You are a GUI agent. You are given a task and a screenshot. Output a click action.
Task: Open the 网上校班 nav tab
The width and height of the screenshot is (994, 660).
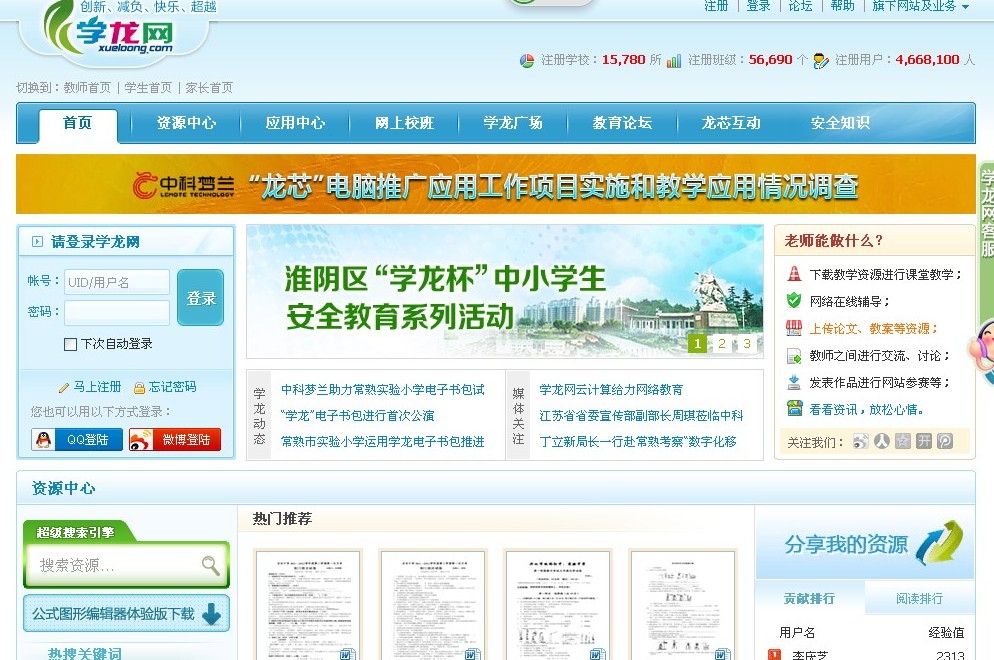click(404, 123)
